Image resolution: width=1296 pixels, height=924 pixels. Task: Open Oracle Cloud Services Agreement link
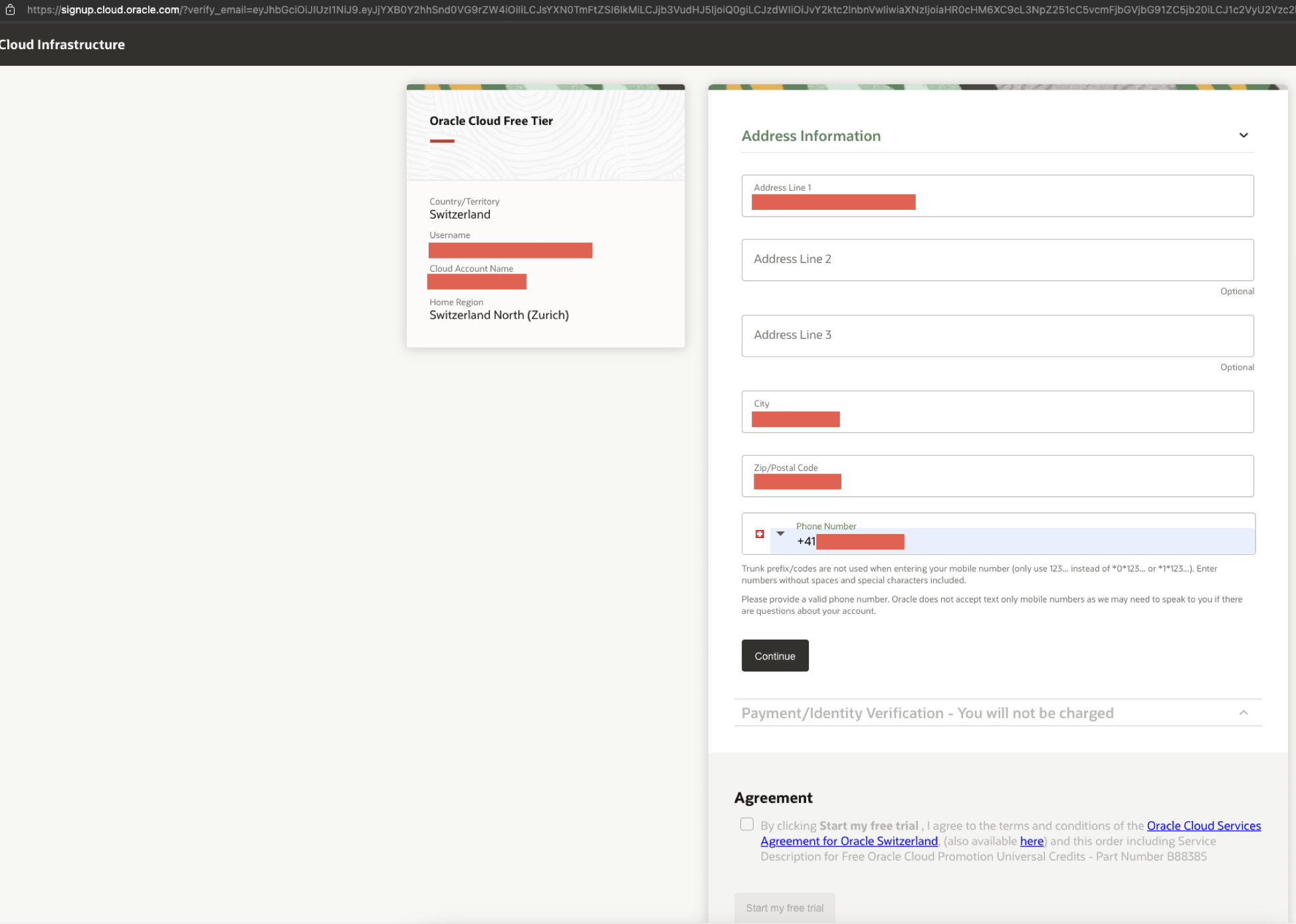pyautogui.click(x=1204, y=826)
